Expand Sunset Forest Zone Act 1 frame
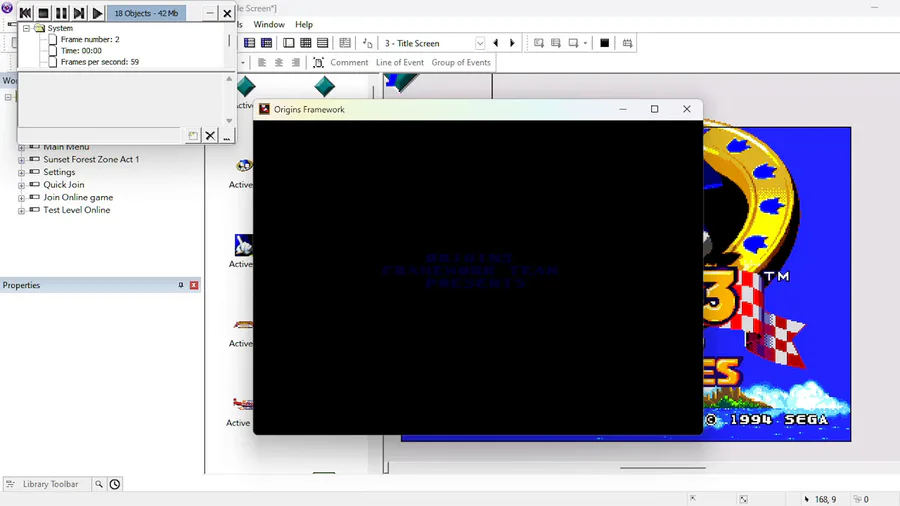The height and width of the screenshot is (506, 900). point(21,160)
